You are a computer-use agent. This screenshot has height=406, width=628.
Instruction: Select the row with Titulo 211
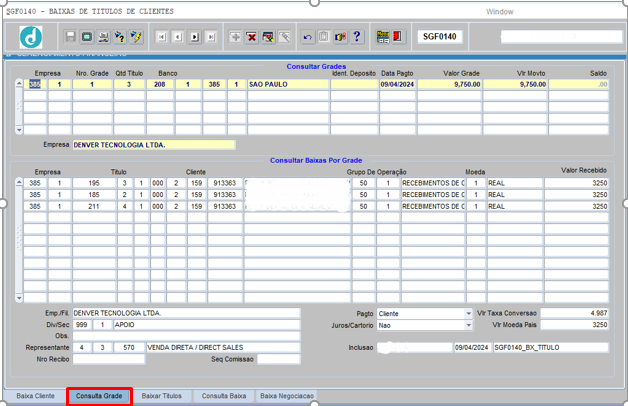point(92,206)
